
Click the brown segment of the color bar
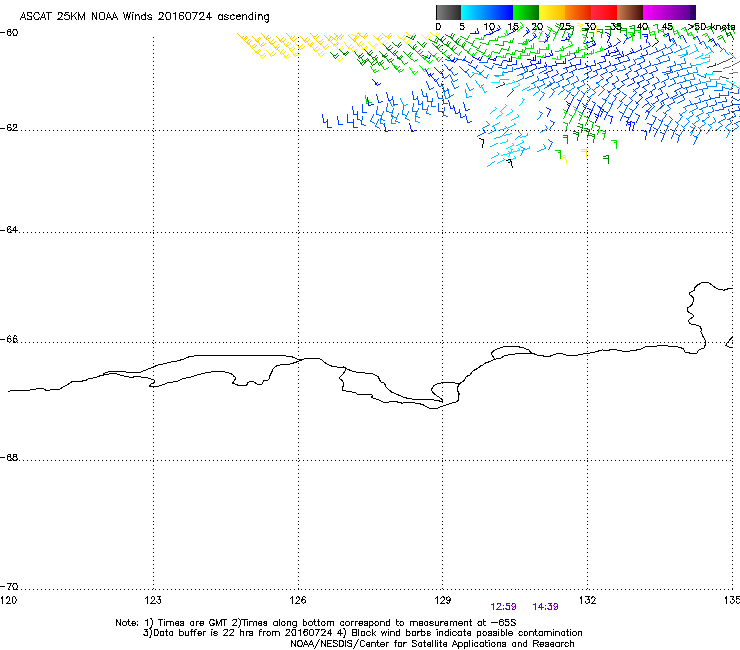click(x=630, y=12)
